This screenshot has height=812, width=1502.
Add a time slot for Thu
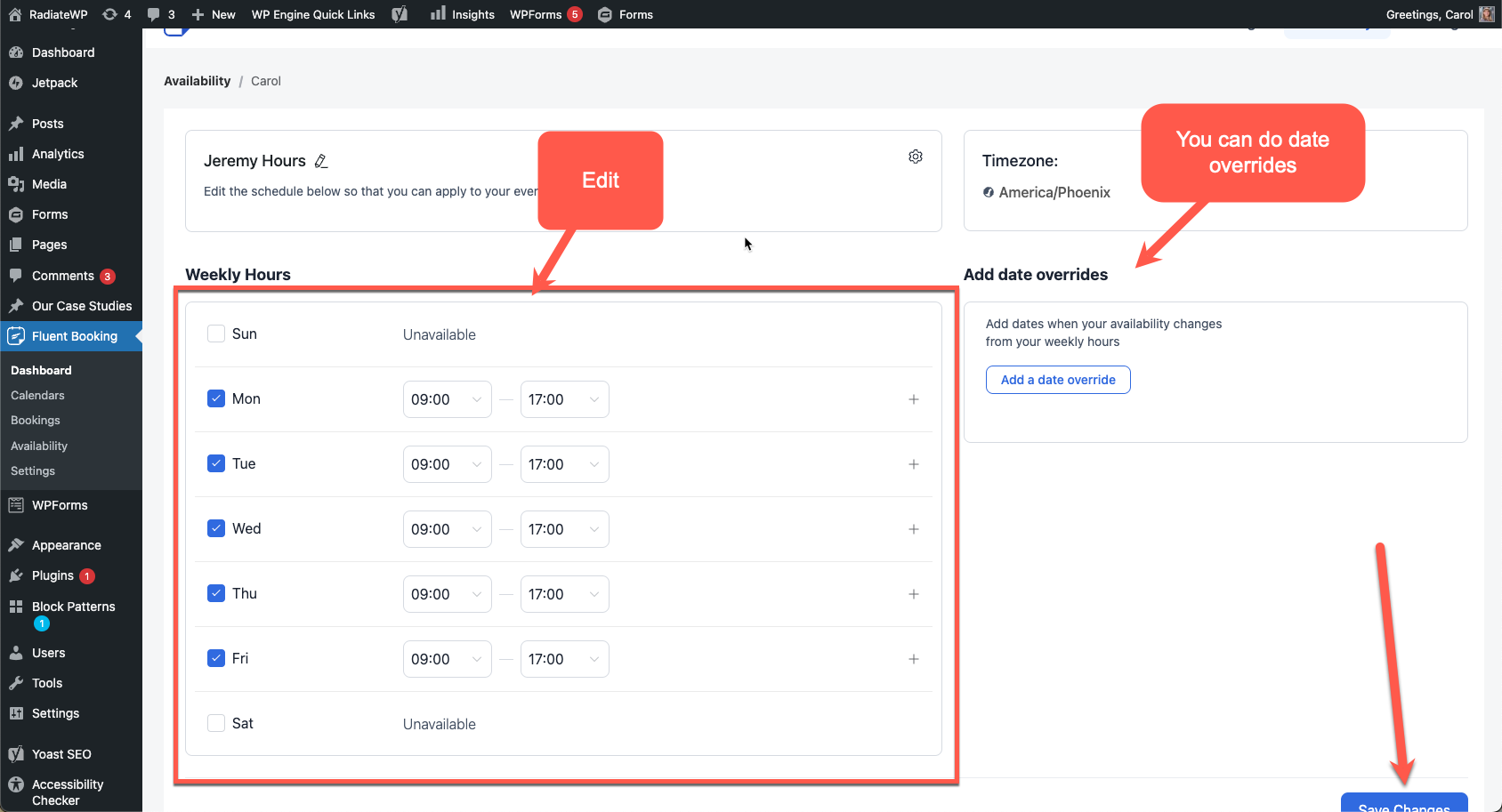[914, 594]
